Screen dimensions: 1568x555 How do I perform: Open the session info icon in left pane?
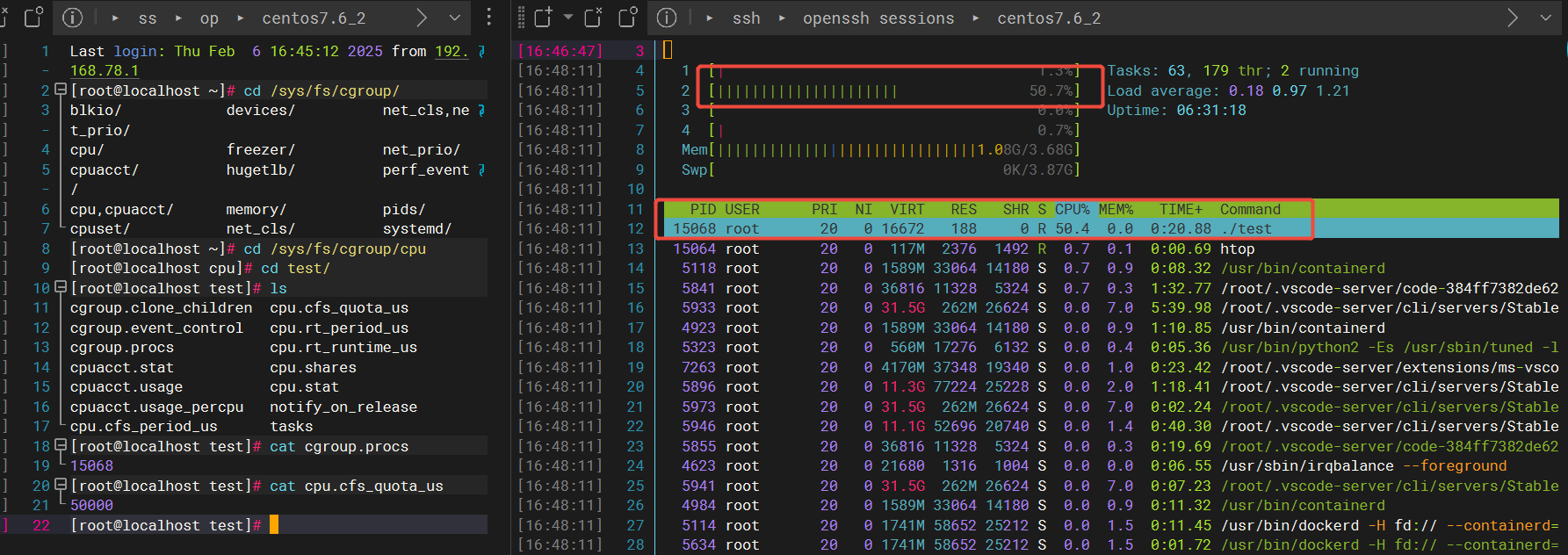(x=73, y=18)
